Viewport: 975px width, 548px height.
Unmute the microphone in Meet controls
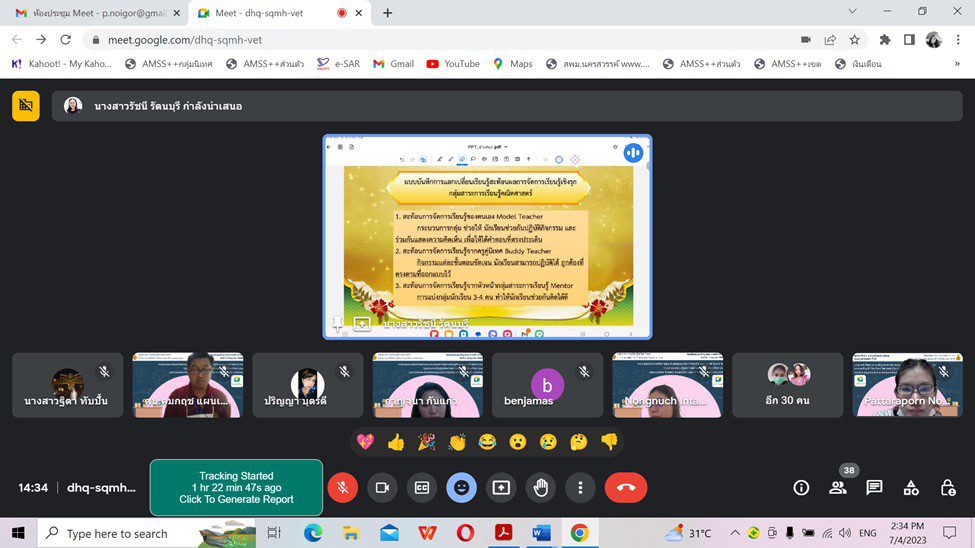click(x=343, y=488)
